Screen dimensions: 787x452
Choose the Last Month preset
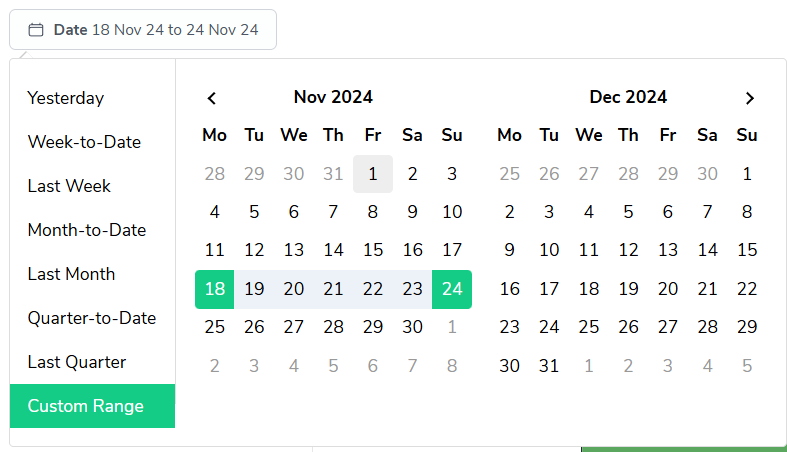(71, 274)
